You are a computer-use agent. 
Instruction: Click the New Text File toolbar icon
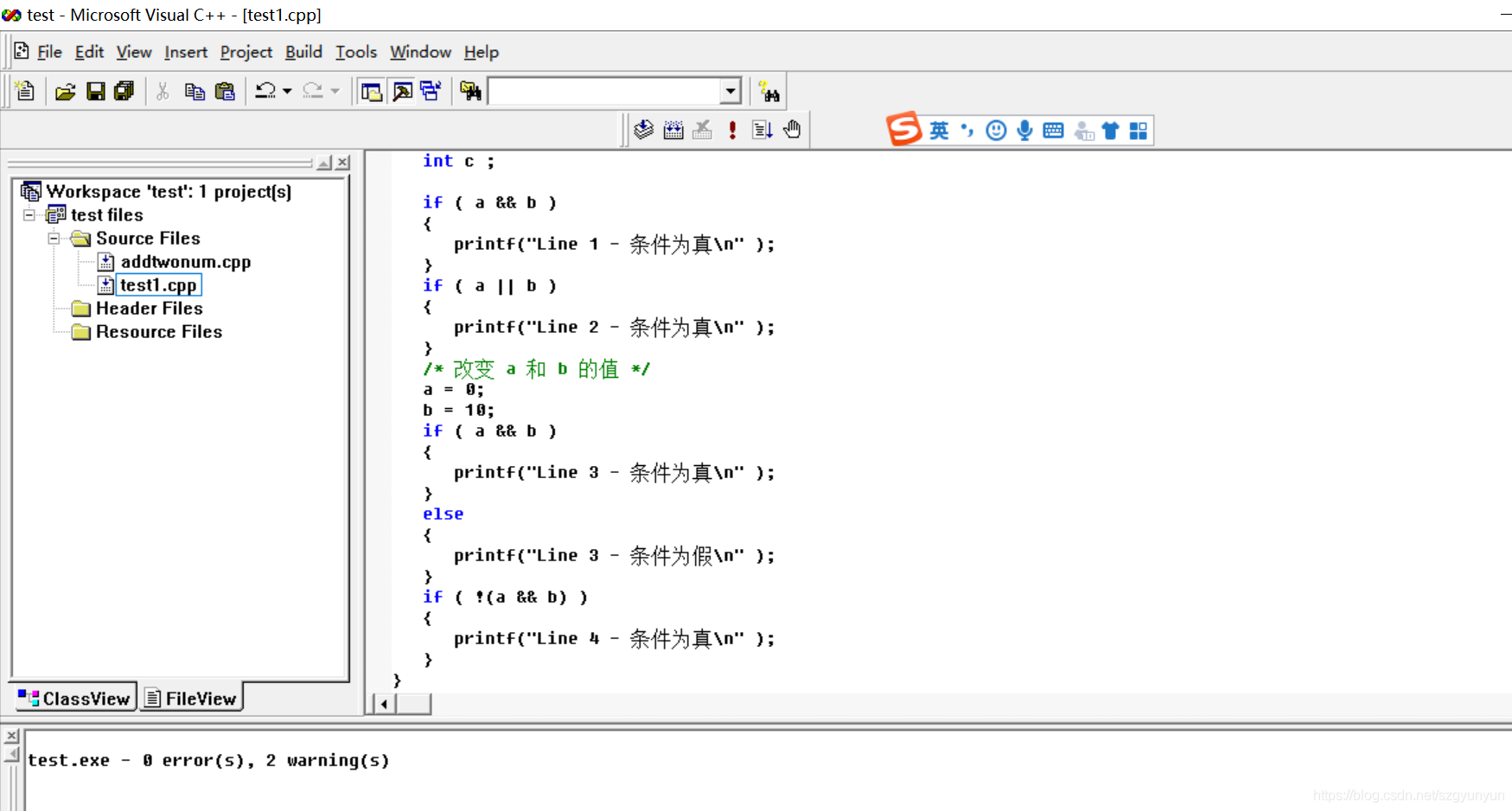pyautogui.click(x=25, y=91)
